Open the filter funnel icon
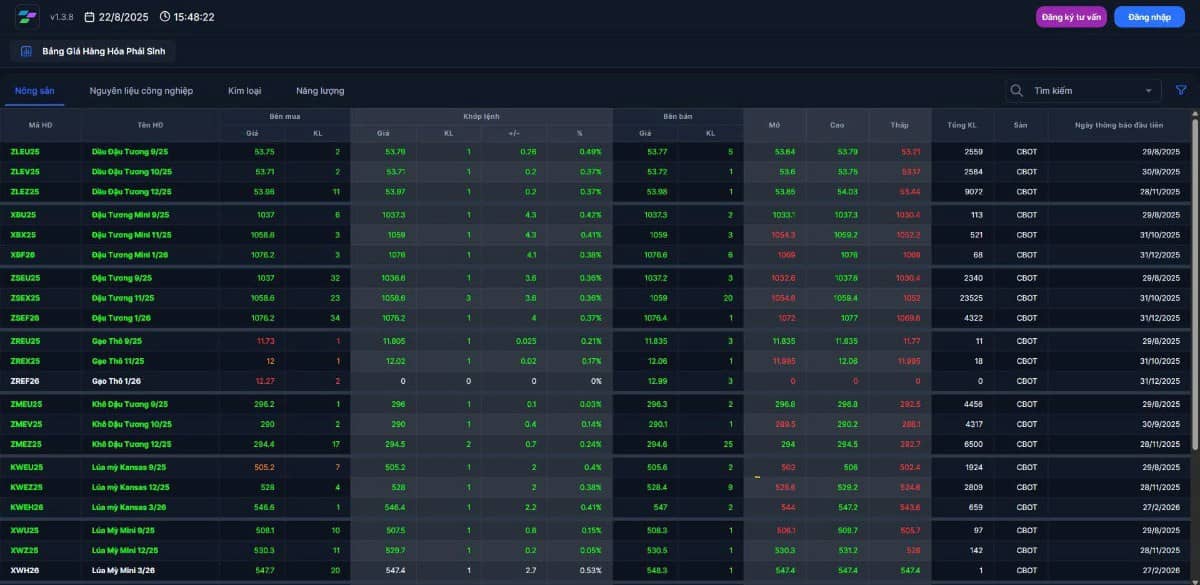This screenshot has width=1200, height=585. click(x=1181, y=90)
